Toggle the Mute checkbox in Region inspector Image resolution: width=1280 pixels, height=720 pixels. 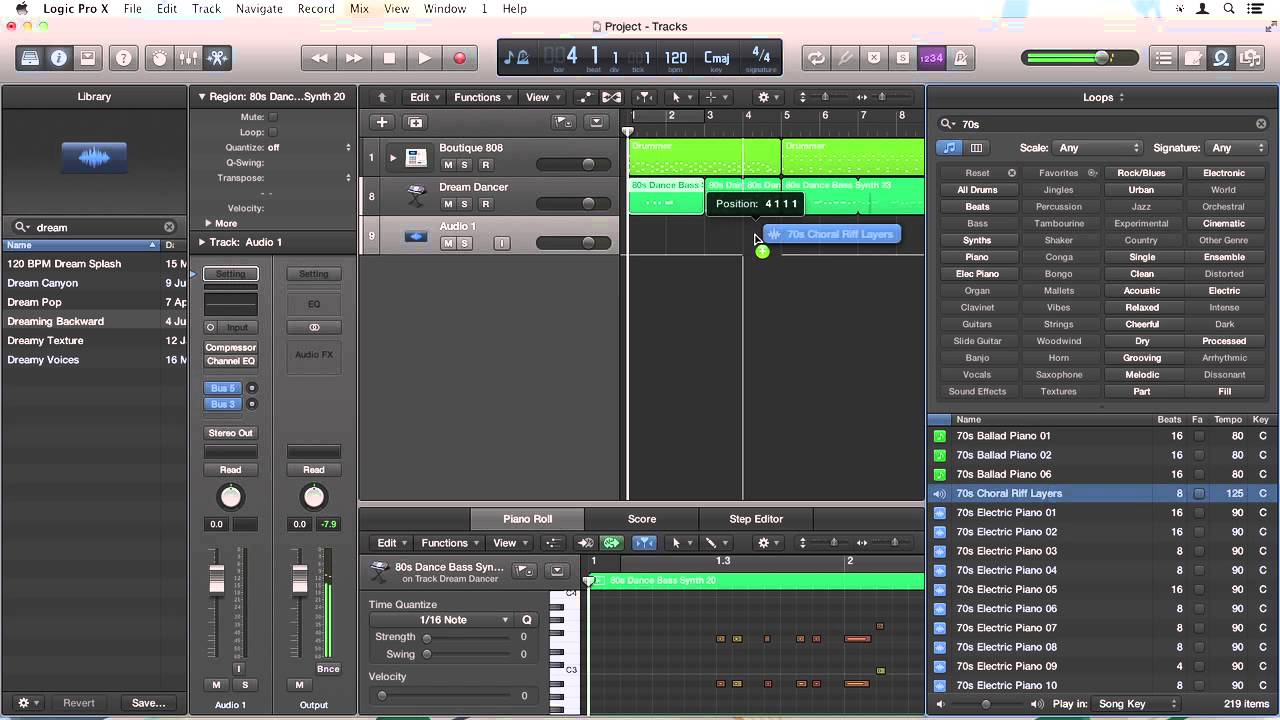pyautogui.click(x=273, y=117)
